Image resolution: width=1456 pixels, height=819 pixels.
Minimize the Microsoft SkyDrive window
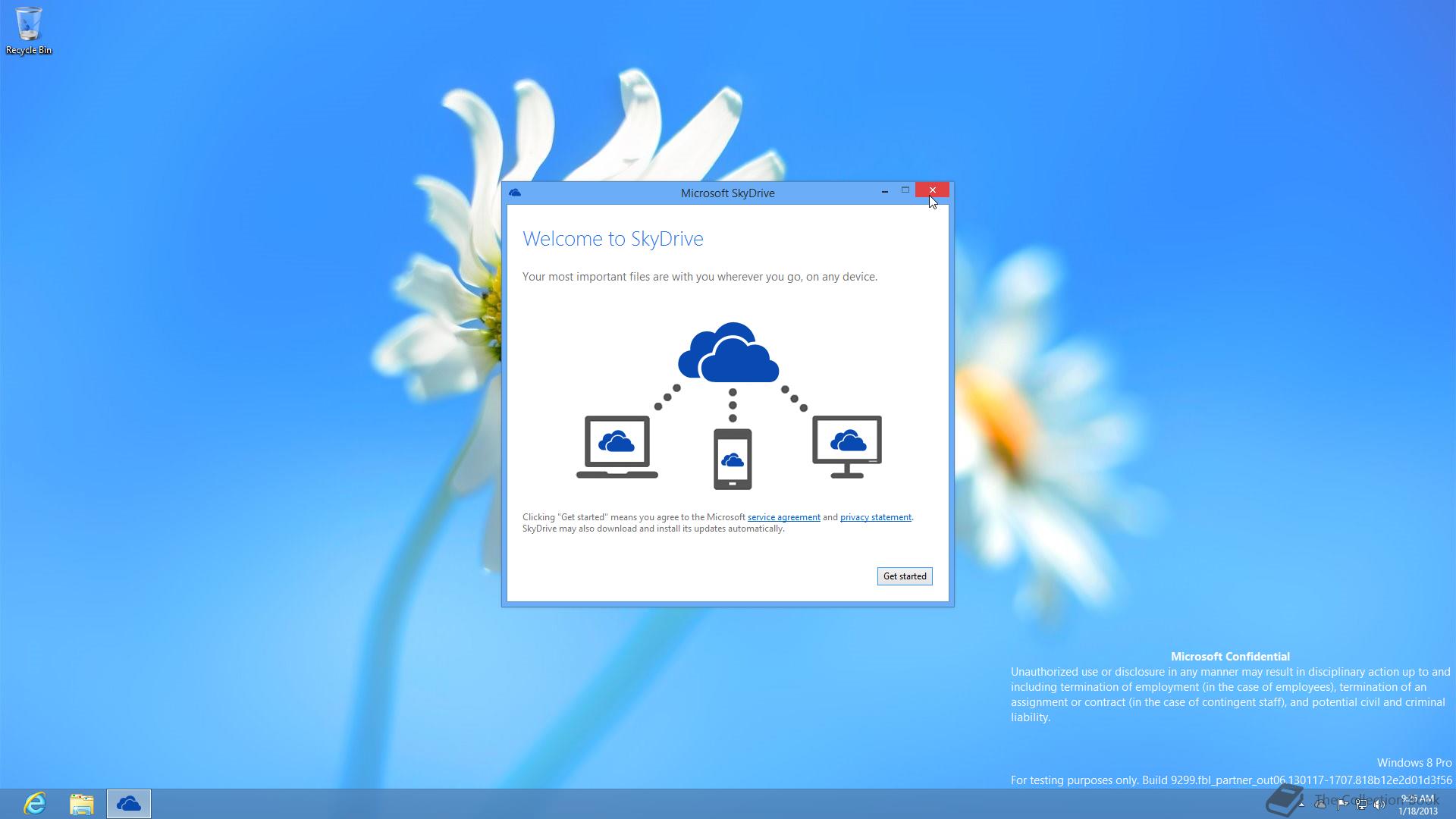pyautogui.click(x=885, y=191)
